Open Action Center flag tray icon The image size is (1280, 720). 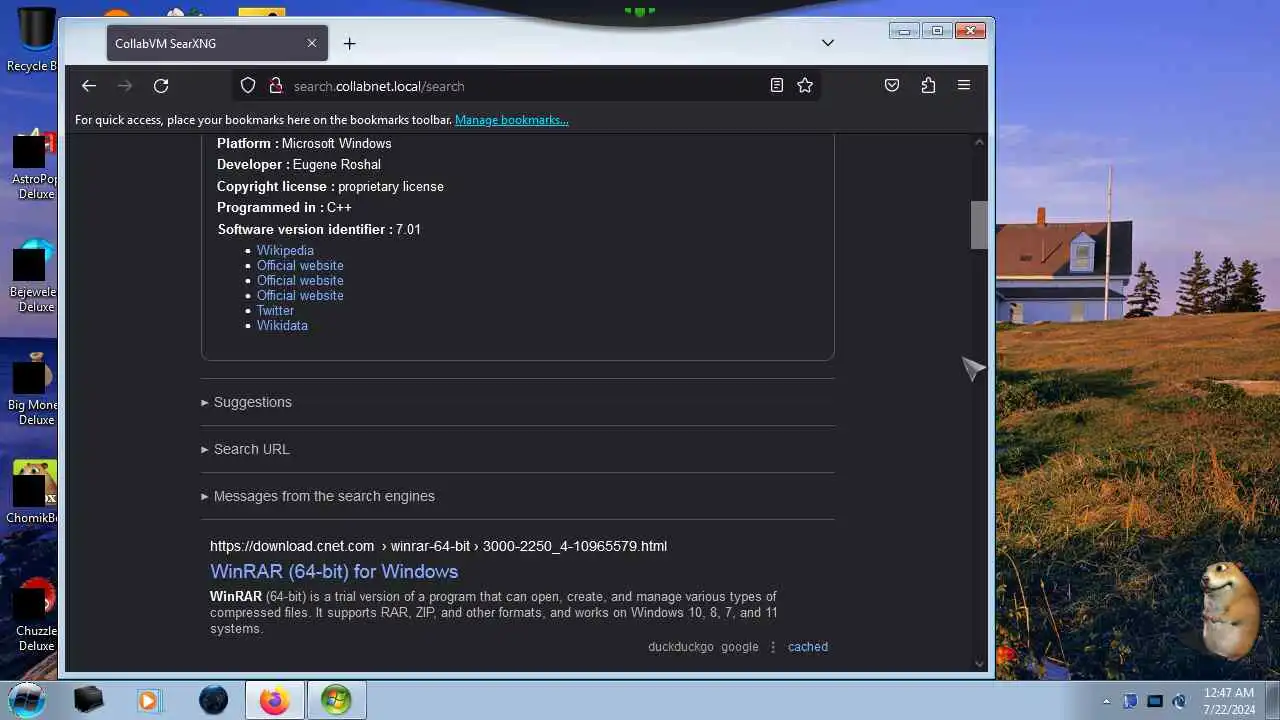point(1131,701)
